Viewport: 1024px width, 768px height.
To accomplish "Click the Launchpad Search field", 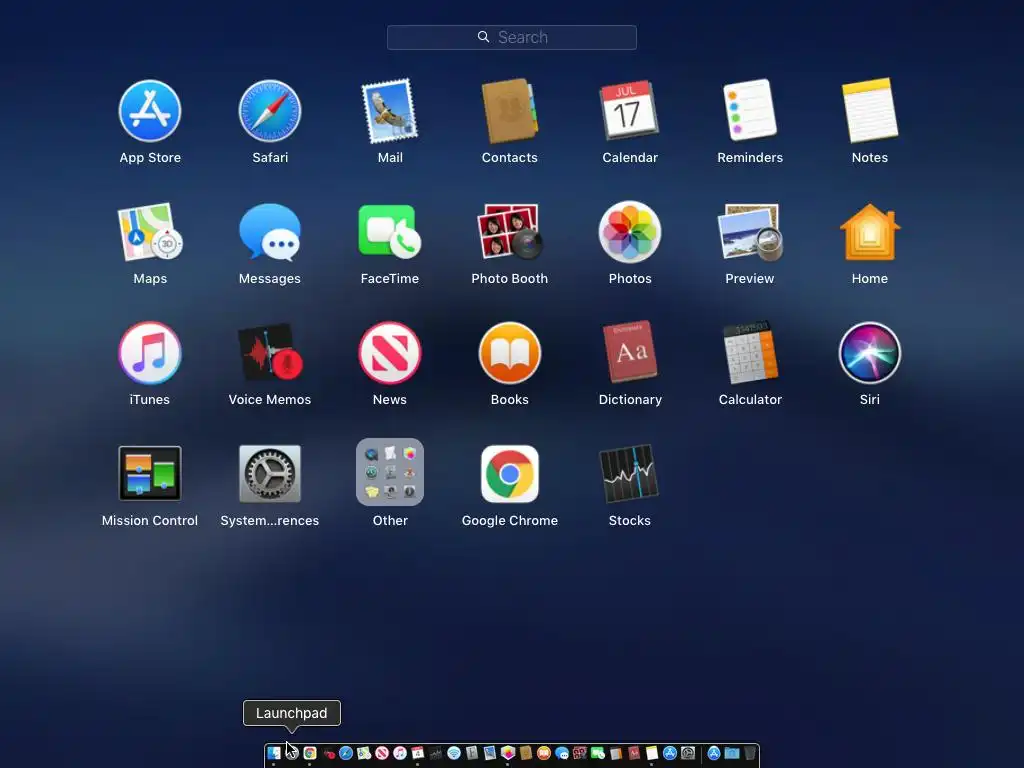I will (511, 37).
